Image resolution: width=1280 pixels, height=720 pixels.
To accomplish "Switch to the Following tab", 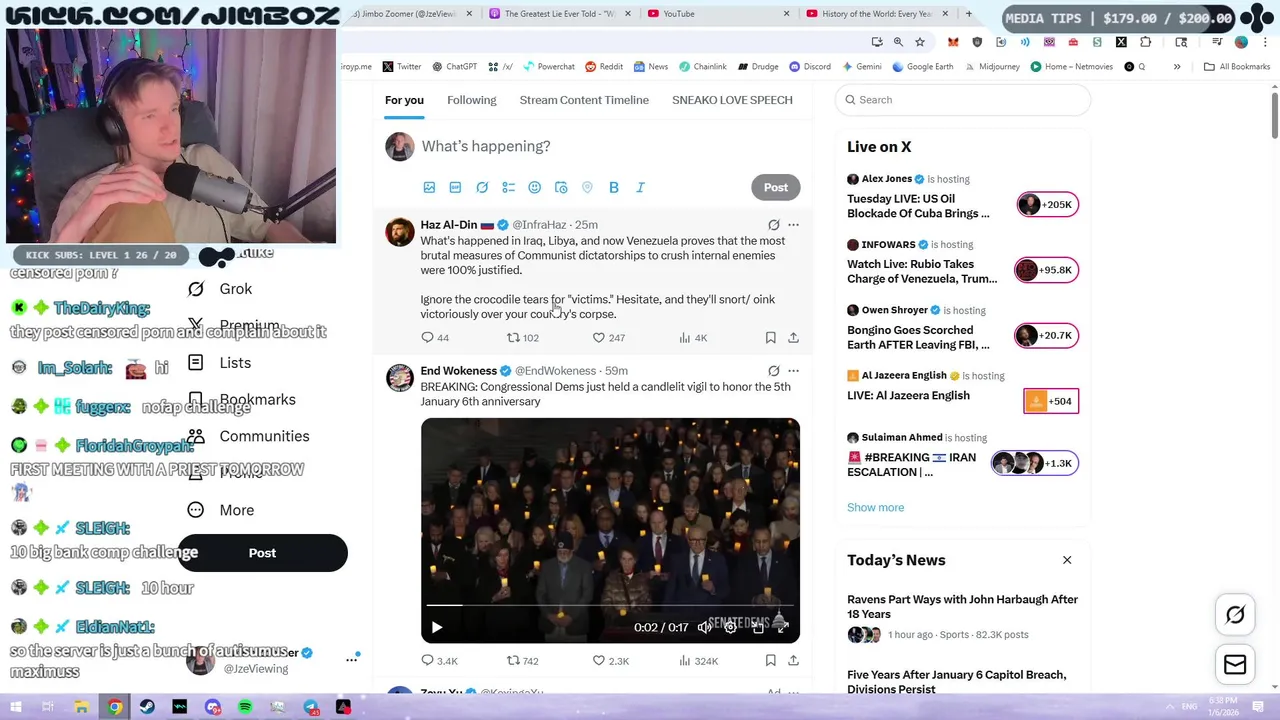I will pyautogui.click(x=472, y=100).
